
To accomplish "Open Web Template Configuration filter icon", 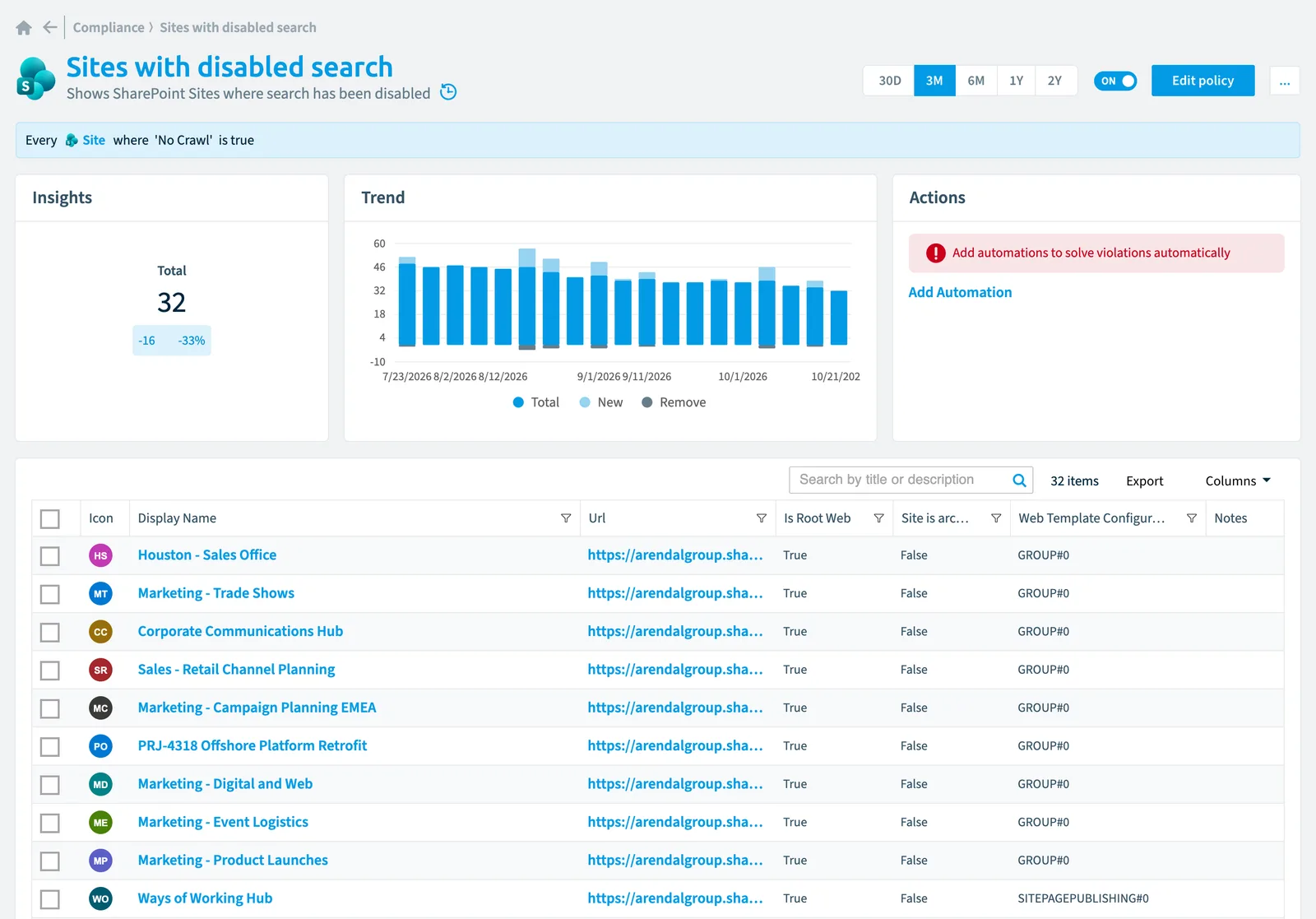I will [x=1192, y=518].
